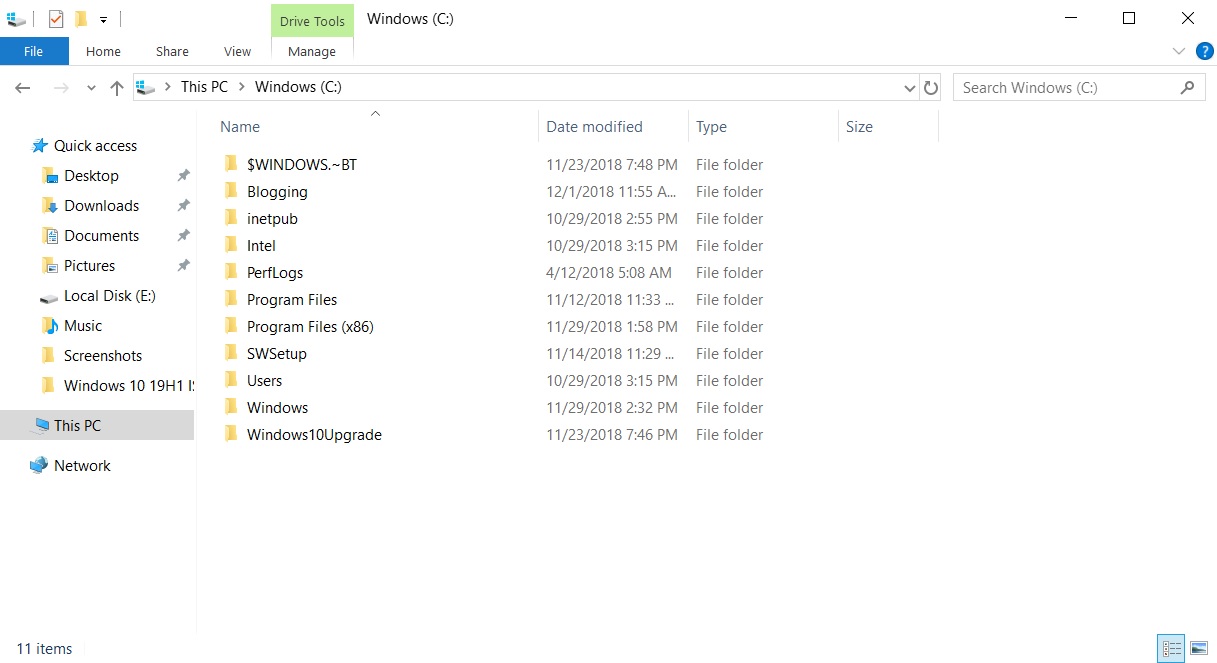Click the pin icon beside Pictures
Image resolution: width=1217 pixels, height=663 pixels.
[x=183, y=266]
